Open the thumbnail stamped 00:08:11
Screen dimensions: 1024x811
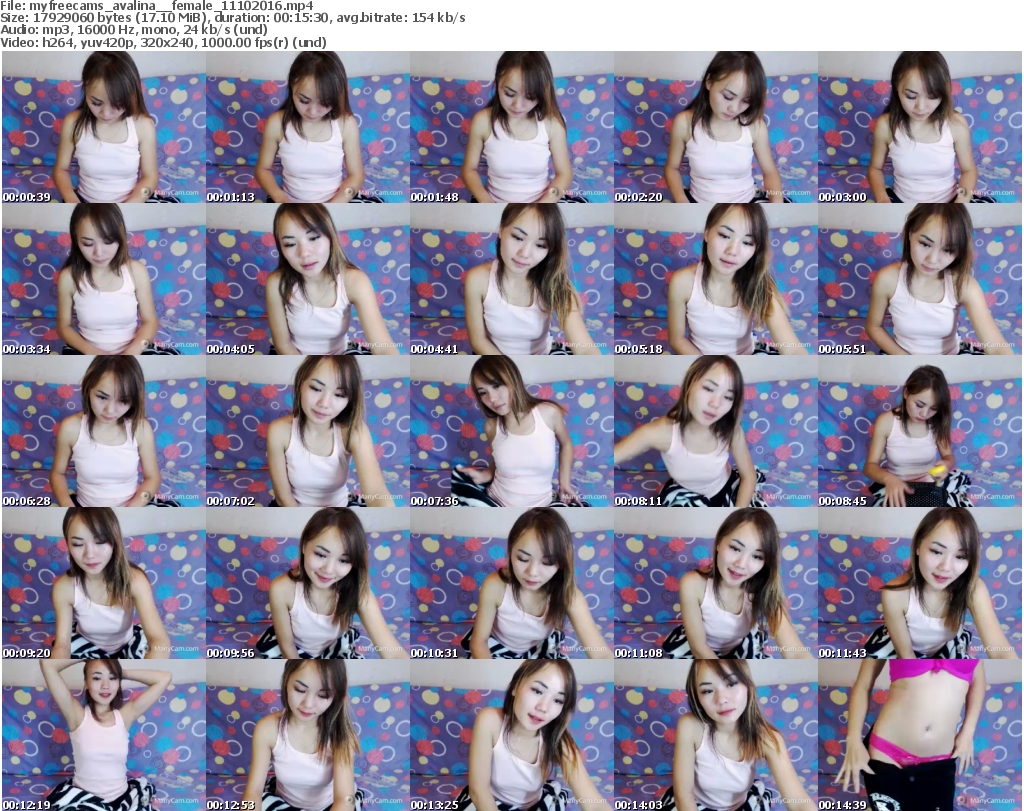(x=716, y=432)
